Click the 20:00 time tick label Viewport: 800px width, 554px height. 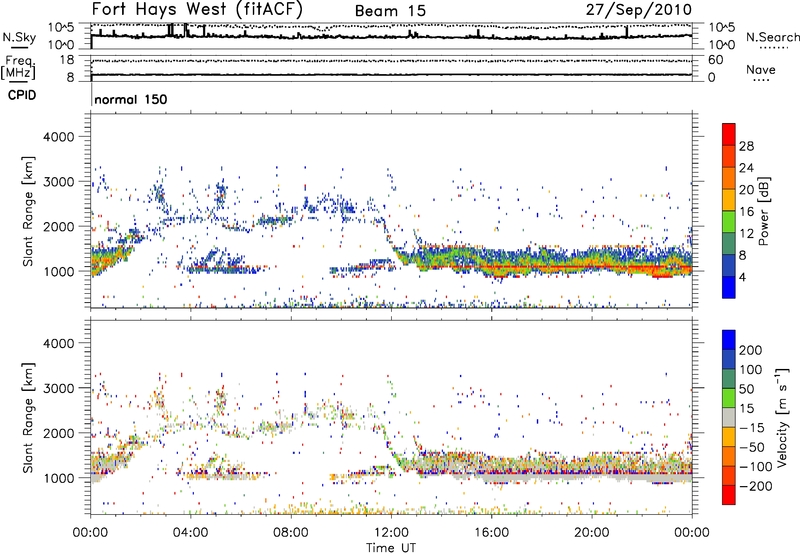[x=592, y=533]
